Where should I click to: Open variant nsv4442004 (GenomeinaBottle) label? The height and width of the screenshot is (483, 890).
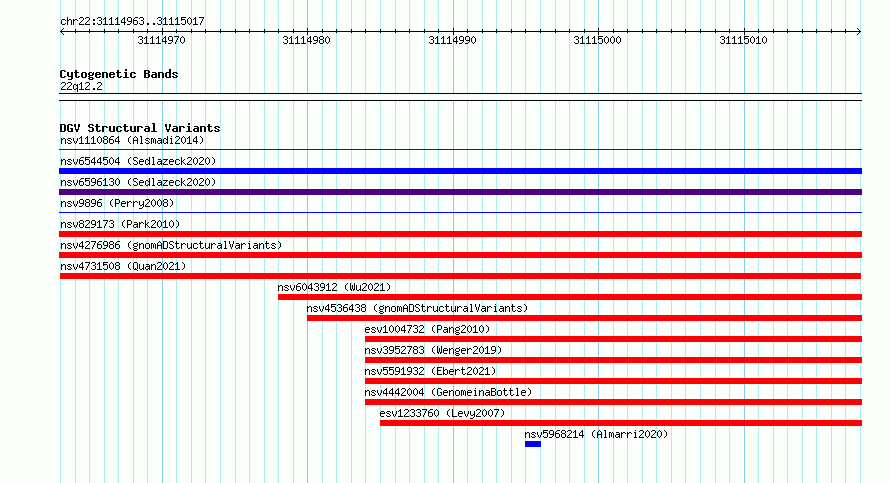click(448, 392)
